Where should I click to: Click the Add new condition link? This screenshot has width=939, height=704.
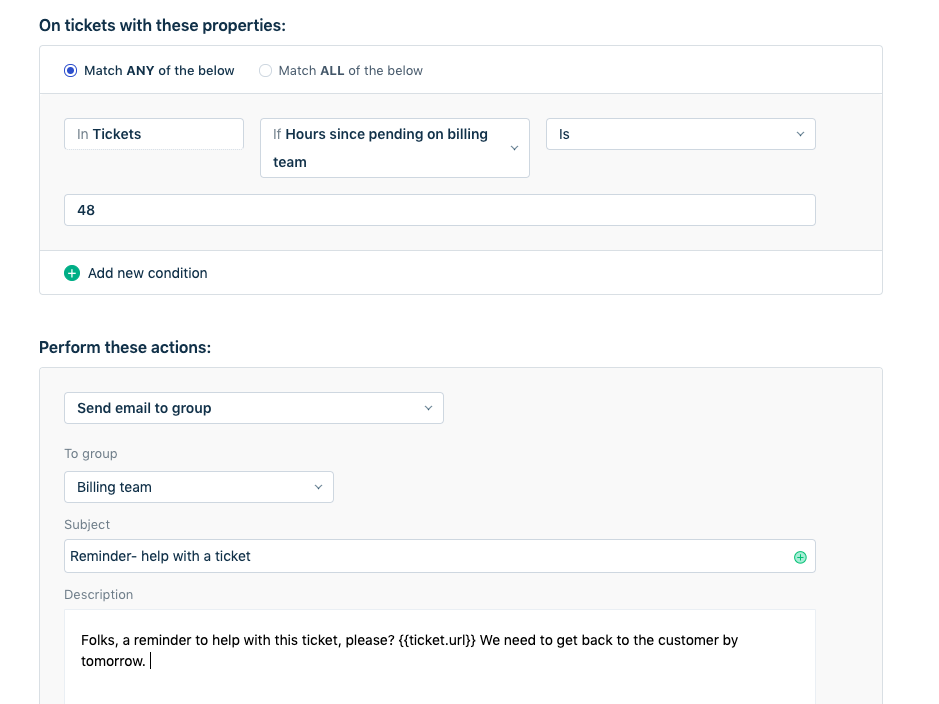147,273
